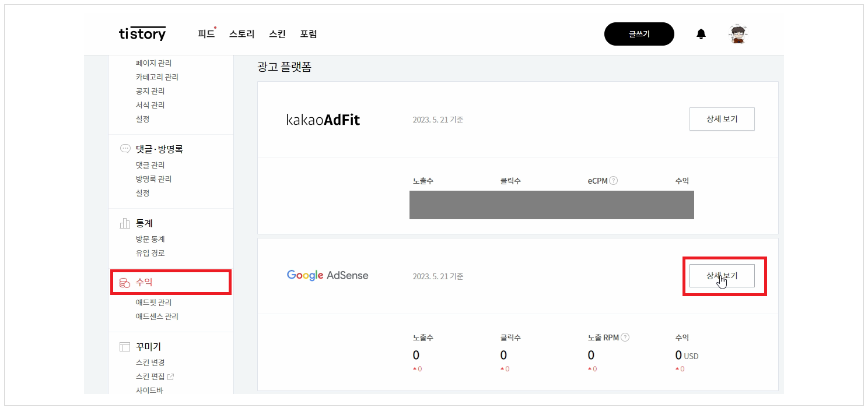The image size is (866, 411).
Task: Click the AdSense 클릭수 label
Action: [x=511, y=338]
